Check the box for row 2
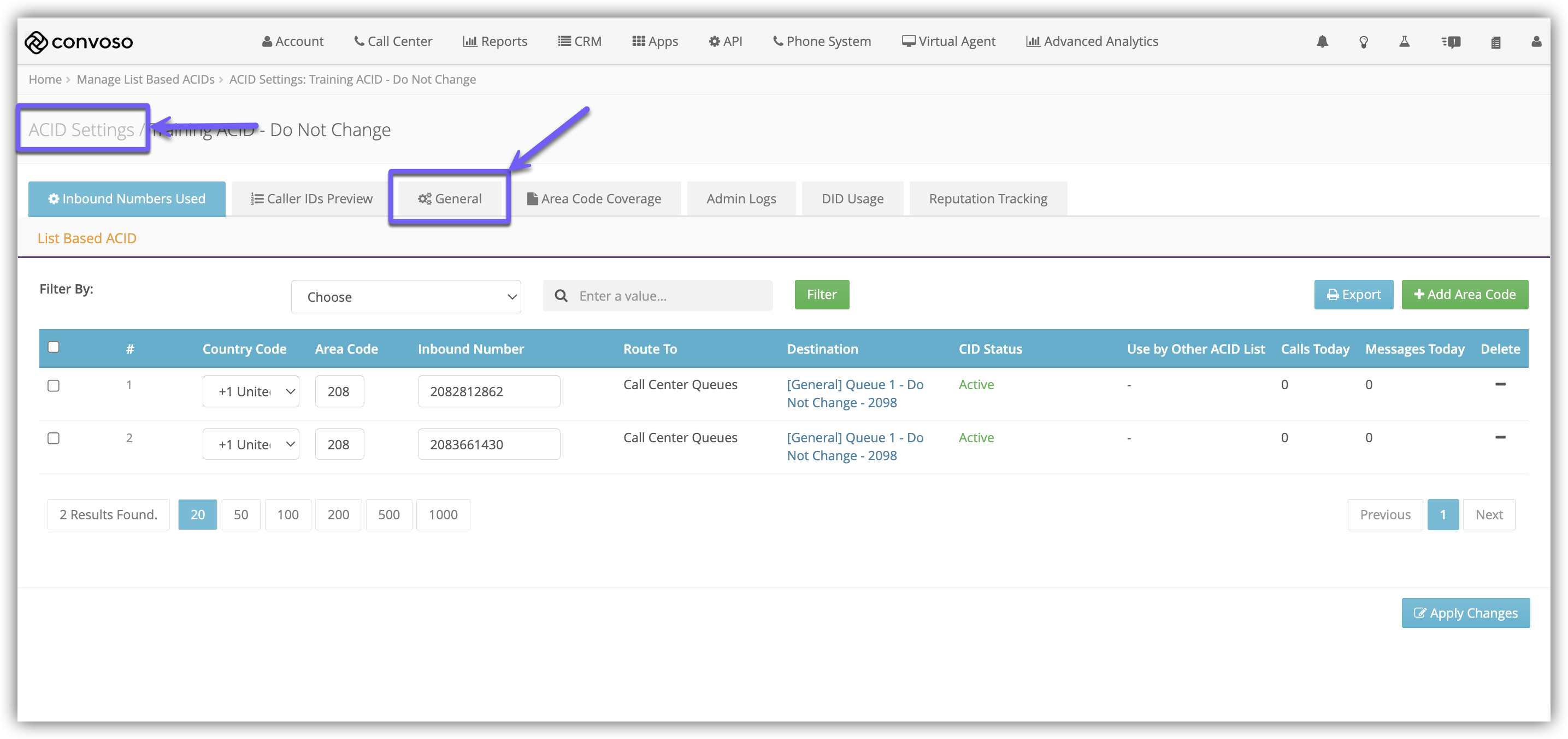This screenshot has width=1568, height=739. point(54,438)
